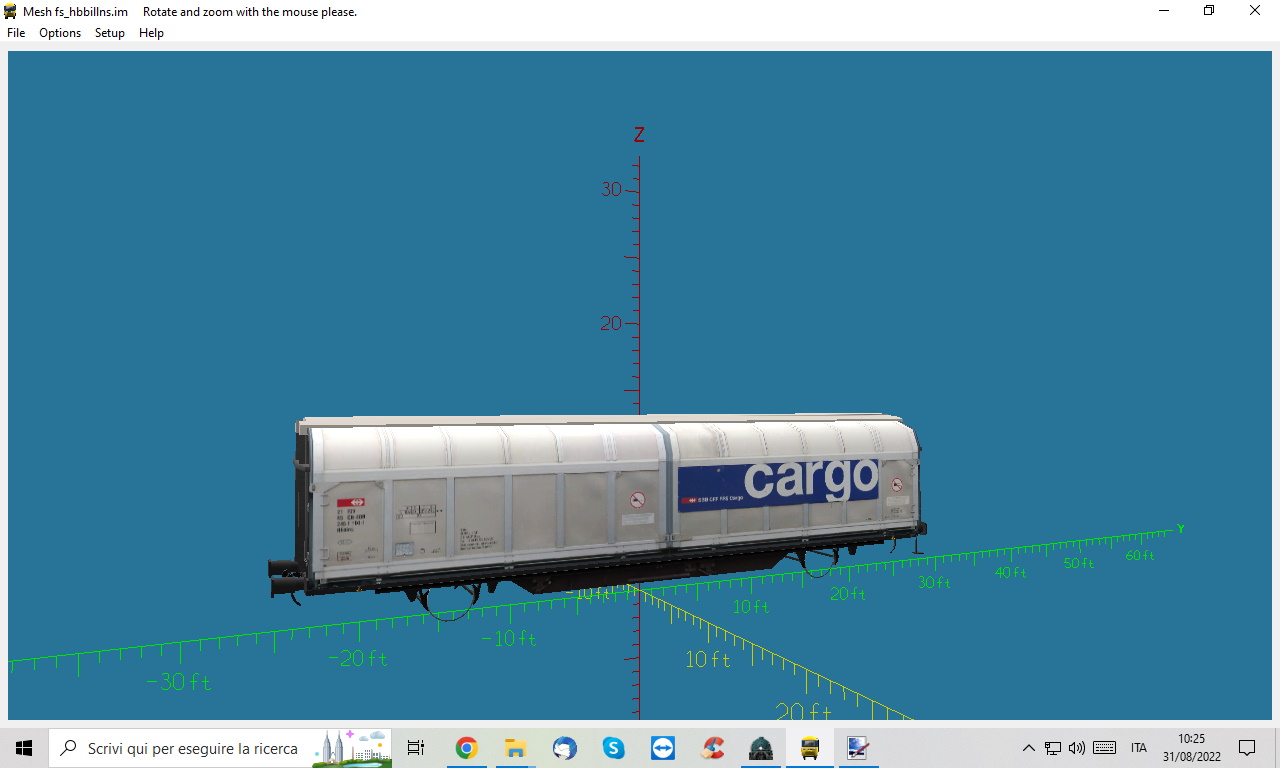Open the last pinned taskbar app icon
This screenshot has width=1280, height=768.
(858, 748)
